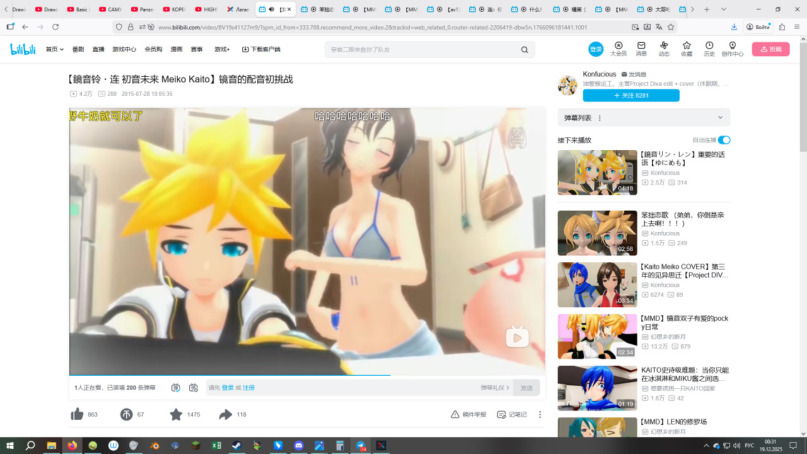Bookmark page with address bar star
Image resolution: width=807 pixels, height=454 pixels.
pyautogui.click(x=671, y=27)
